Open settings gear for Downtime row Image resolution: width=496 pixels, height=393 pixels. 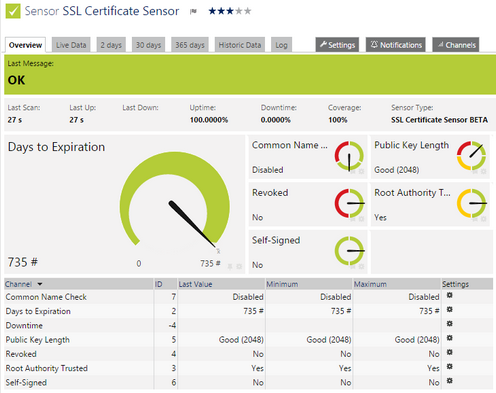point(450,324)
